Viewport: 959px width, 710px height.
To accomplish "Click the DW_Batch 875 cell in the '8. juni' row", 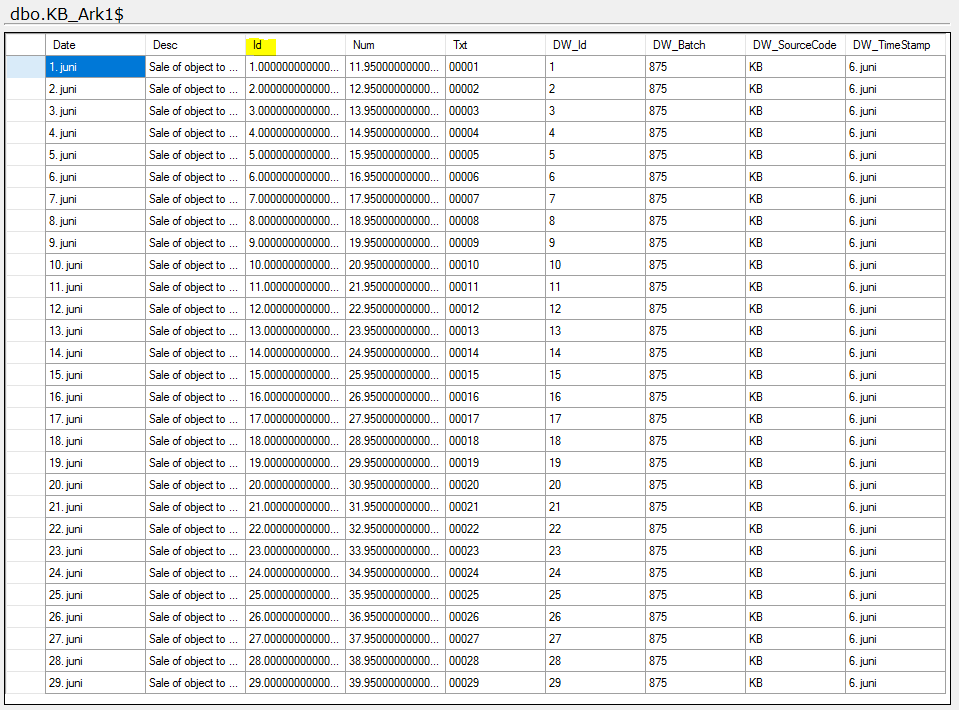I will [x=695, y=221].
